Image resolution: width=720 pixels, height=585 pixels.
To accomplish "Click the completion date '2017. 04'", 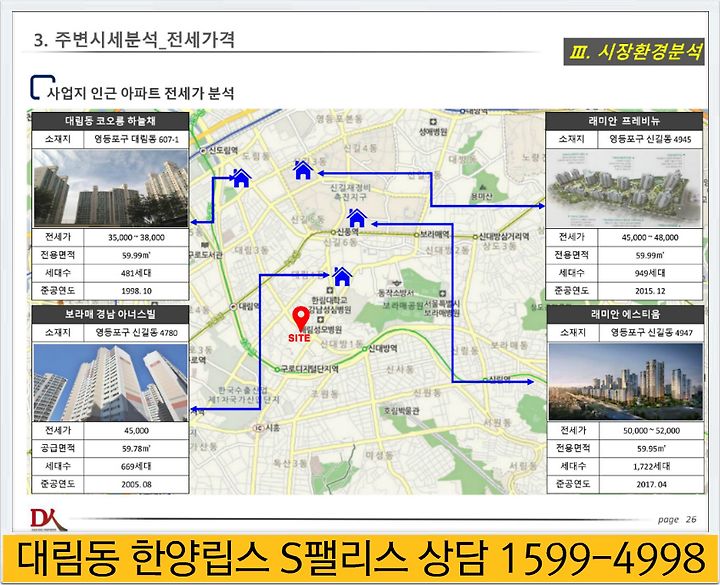I will [652, 484].
